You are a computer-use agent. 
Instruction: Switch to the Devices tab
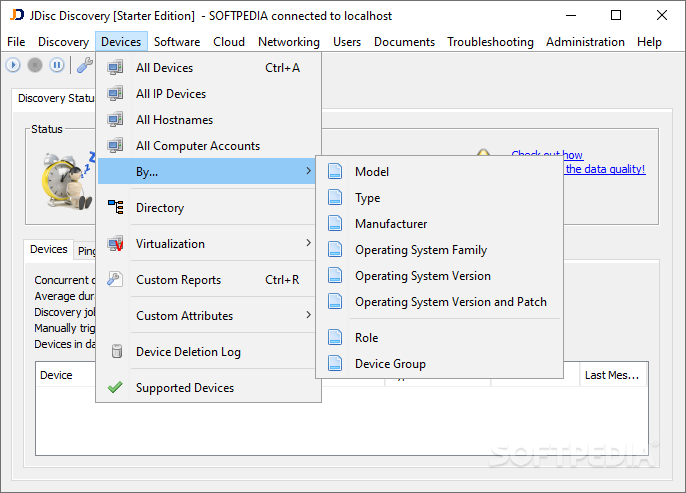click(49, 249)
